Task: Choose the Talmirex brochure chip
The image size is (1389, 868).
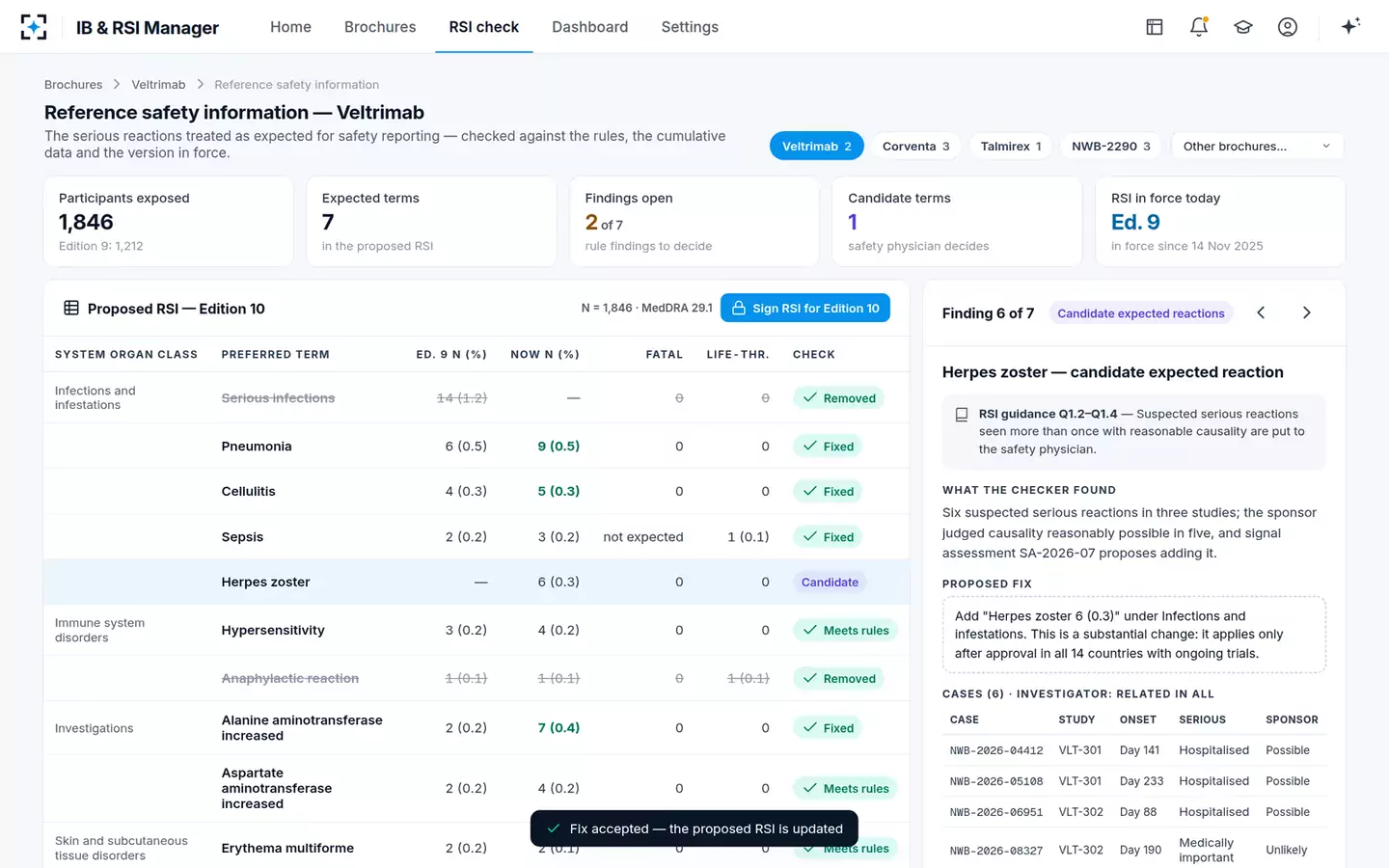Action: pos(1011,147)
